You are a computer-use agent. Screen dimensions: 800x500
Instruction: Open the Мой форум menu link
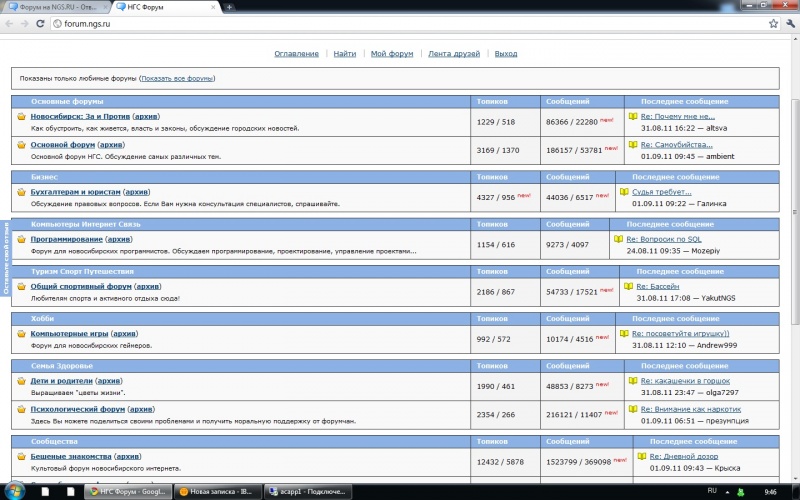391,54
